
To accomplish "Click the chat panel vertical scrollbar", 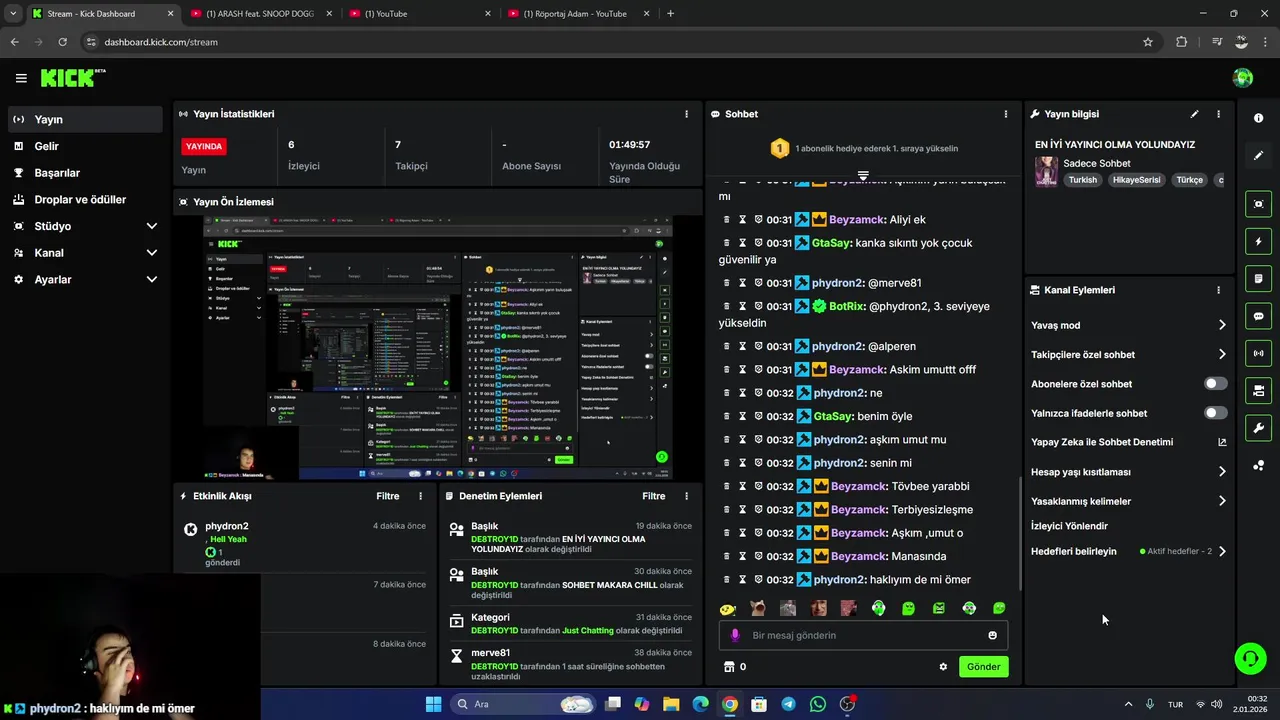I will (1019, 535).
